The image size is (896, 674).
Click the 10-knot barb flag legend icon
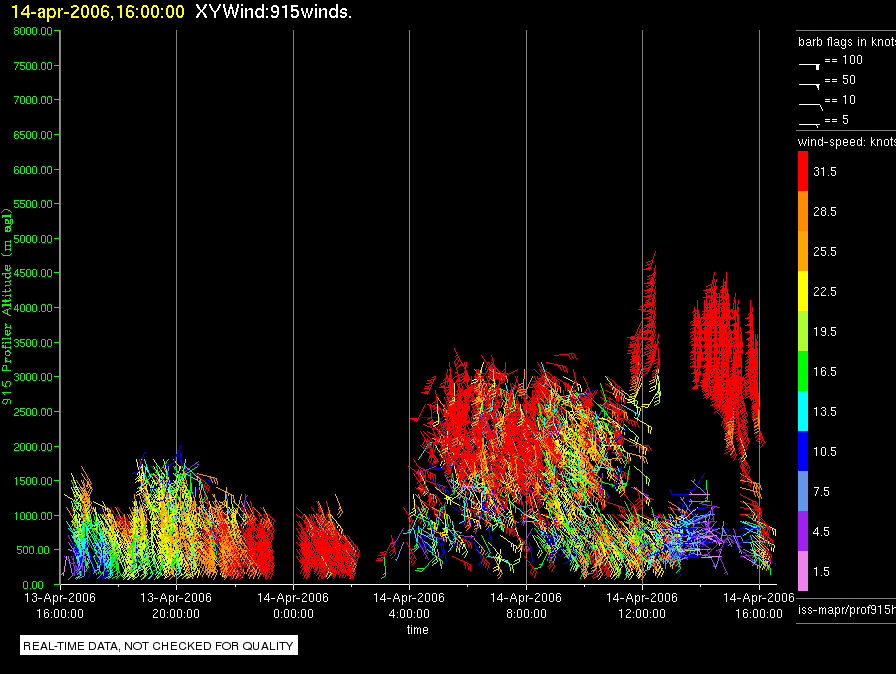pos(810,106)
